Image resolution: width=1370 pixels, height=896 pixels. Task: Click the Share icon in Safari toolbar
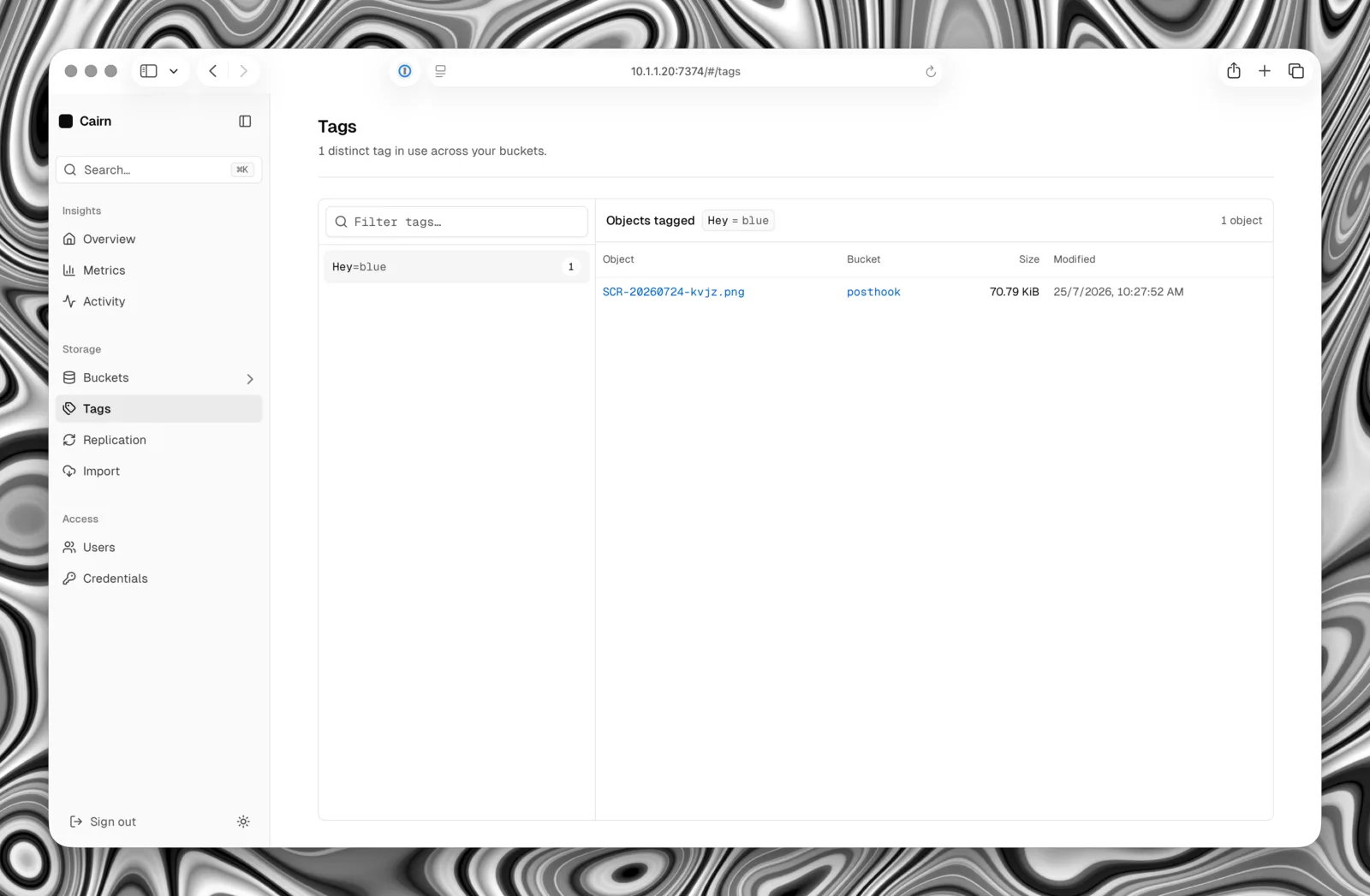click(1234, 71)
